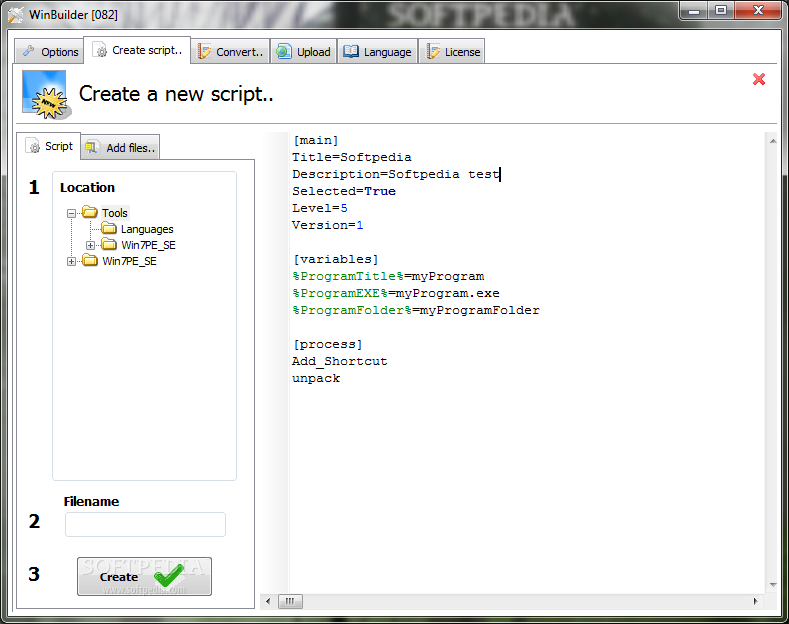Screen dimensions: 789x624
Task: Click the %ProgramEXE%=myProgram.exe line
Action: point(396,293)
